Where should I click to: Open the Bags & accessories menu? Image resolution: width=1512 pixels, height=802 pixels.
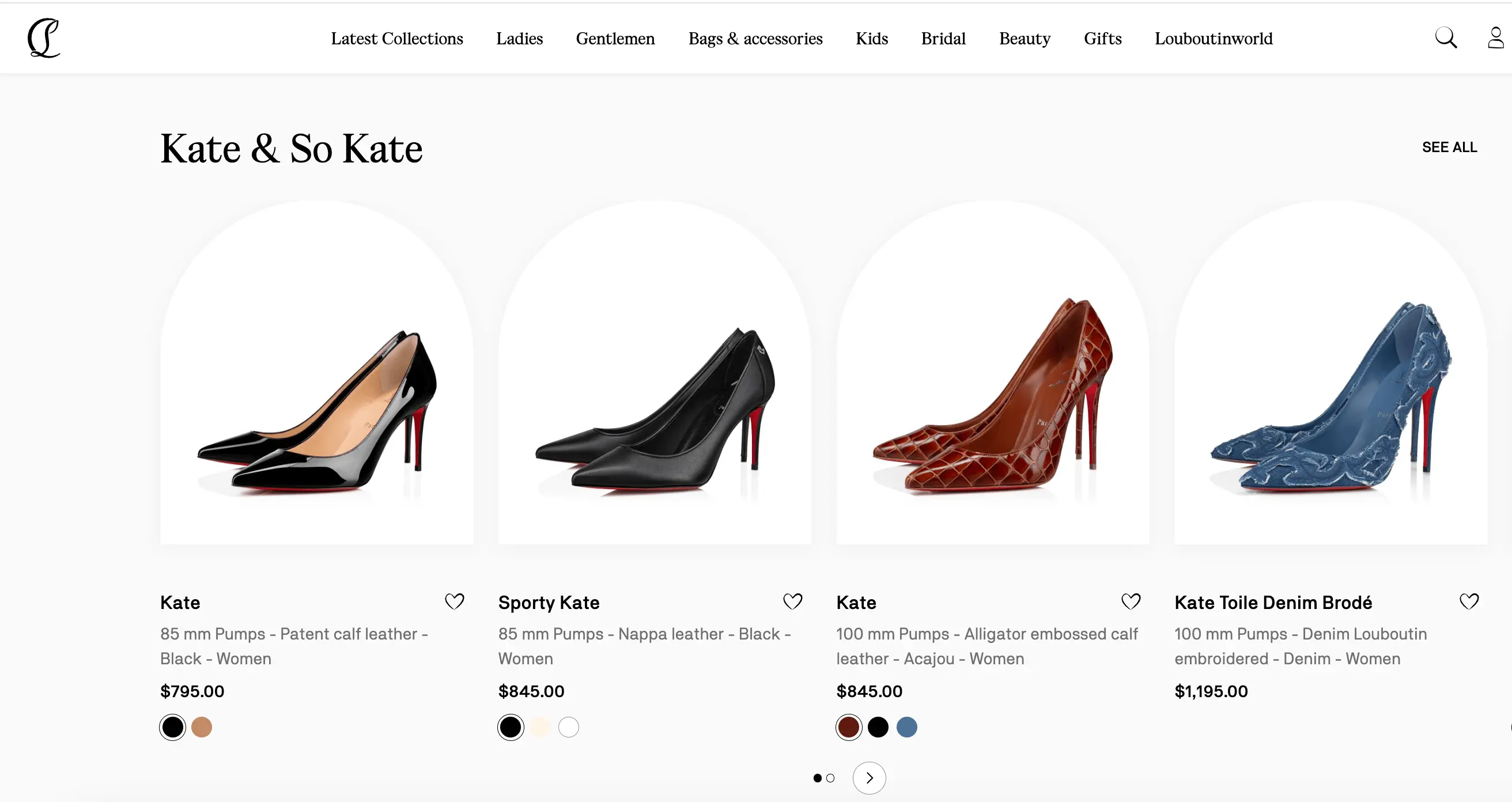click(x=755, y=37)
